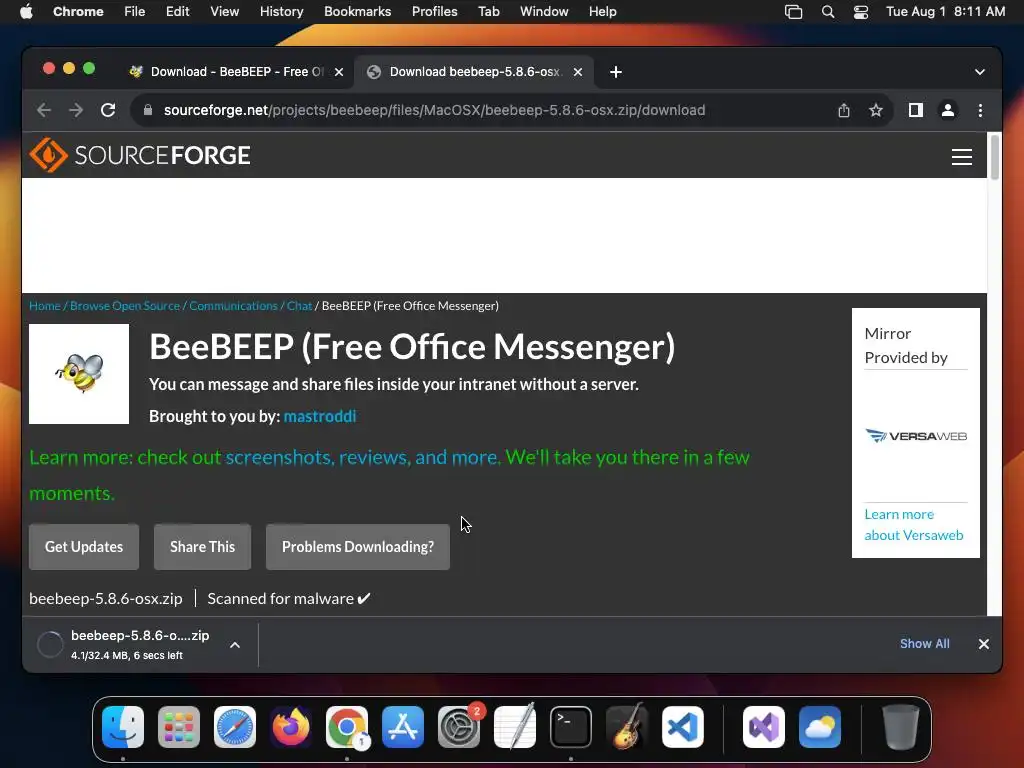Click Spotlight search icon in menu bar
1024x768 pixels.
point(827,12)
